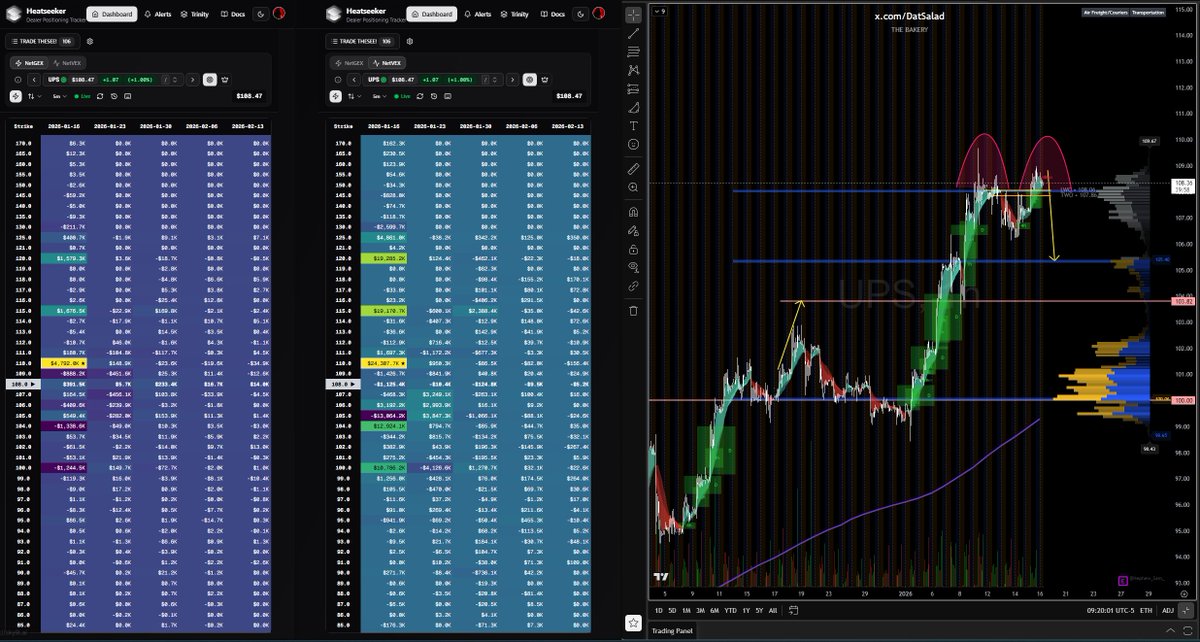Open the Trading Panel tab

click(x=672, y=631)
